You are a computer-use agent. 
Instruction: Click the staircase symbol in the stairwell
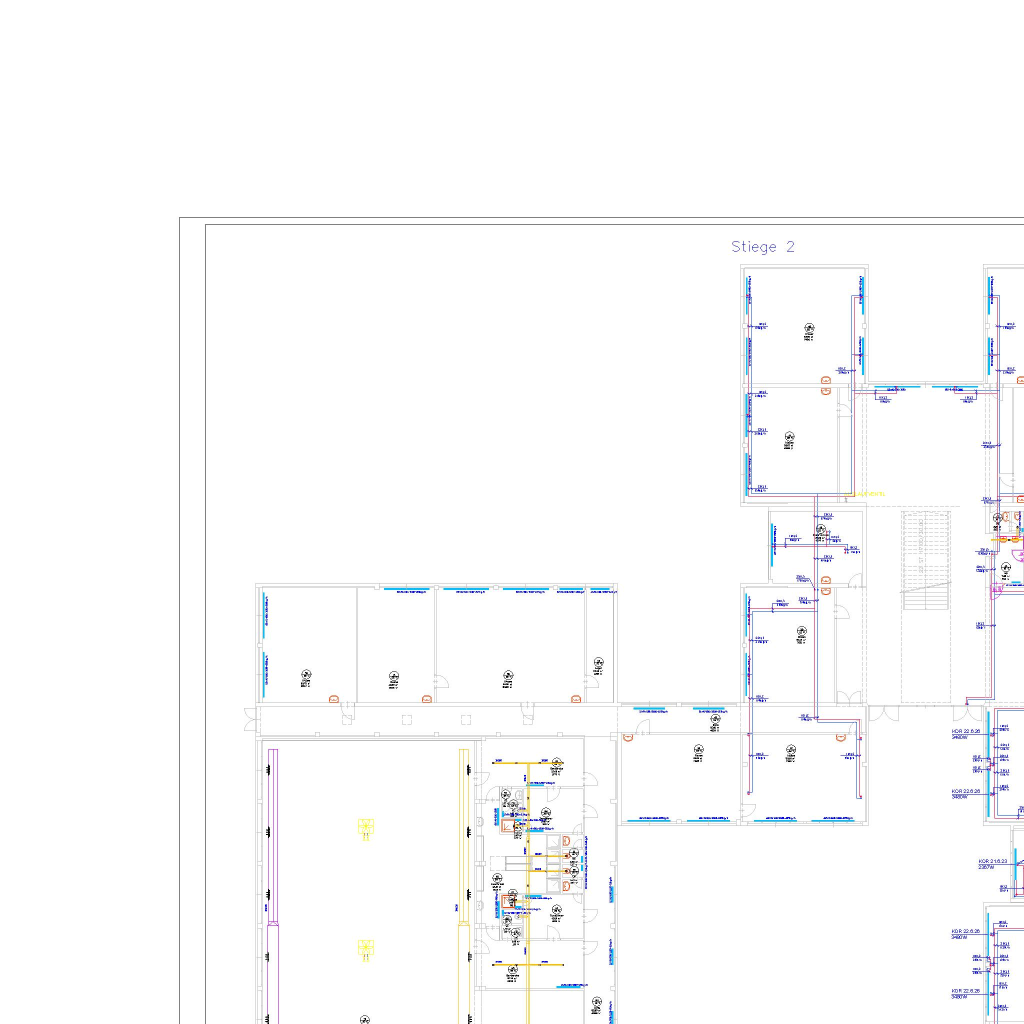925,560
